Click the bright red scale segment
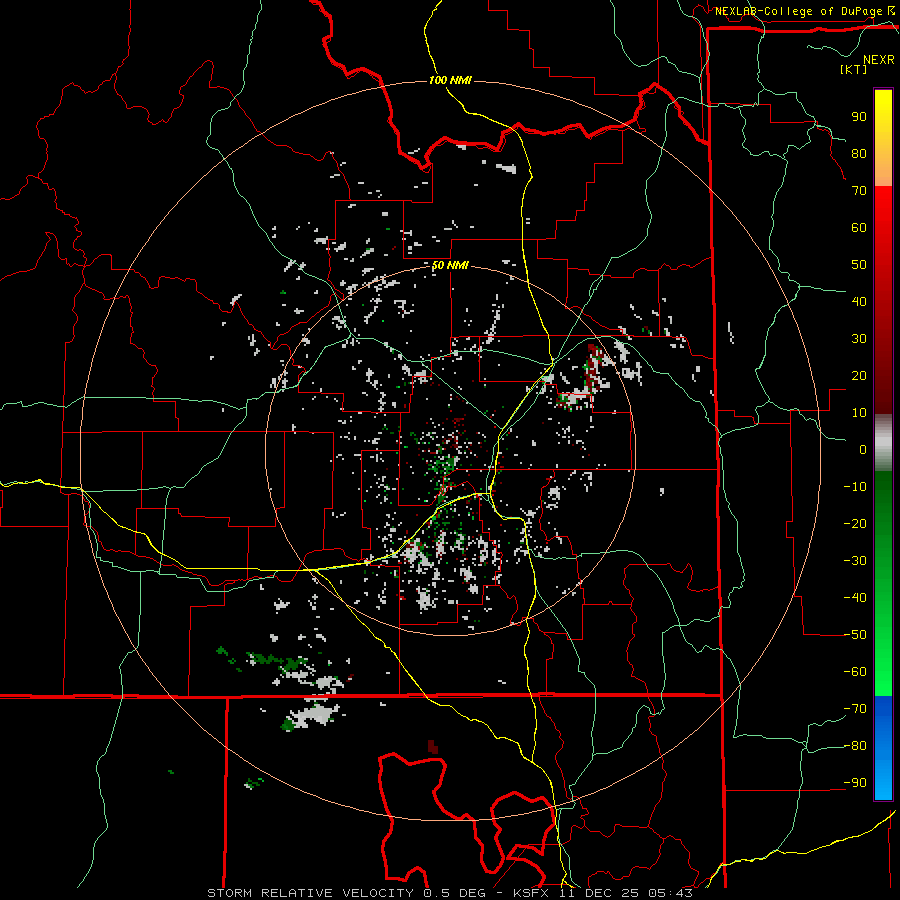The image size is (900, 900). [883, 230]
